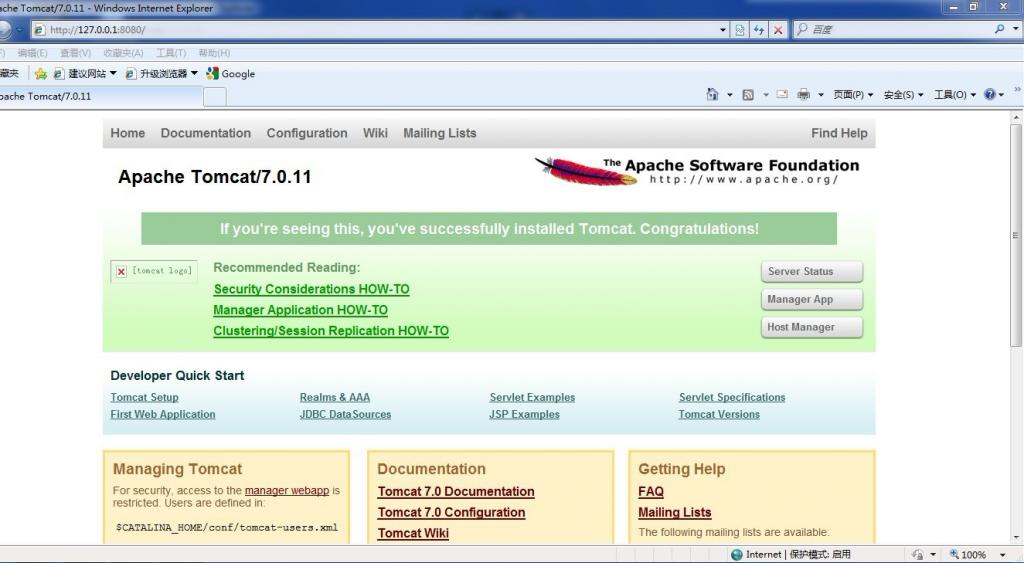
Task: Open the JSP Examples link
Action: click(524, 414)
